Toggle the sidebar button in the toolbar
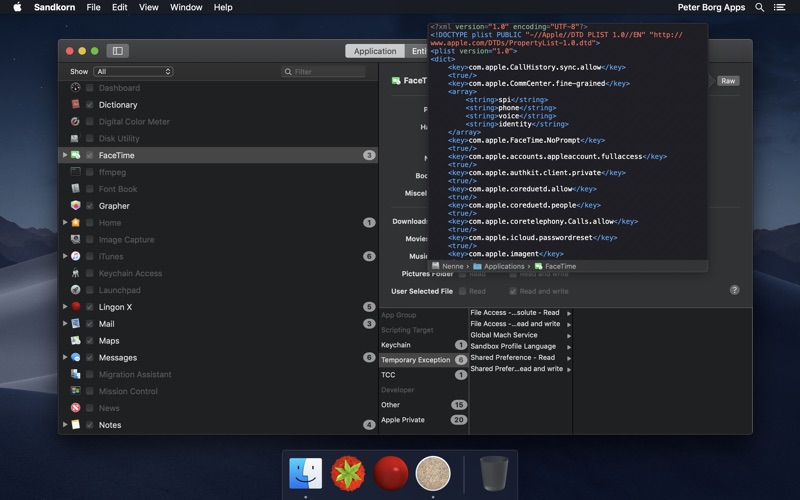800x500 pixels. tap(118, 51)
